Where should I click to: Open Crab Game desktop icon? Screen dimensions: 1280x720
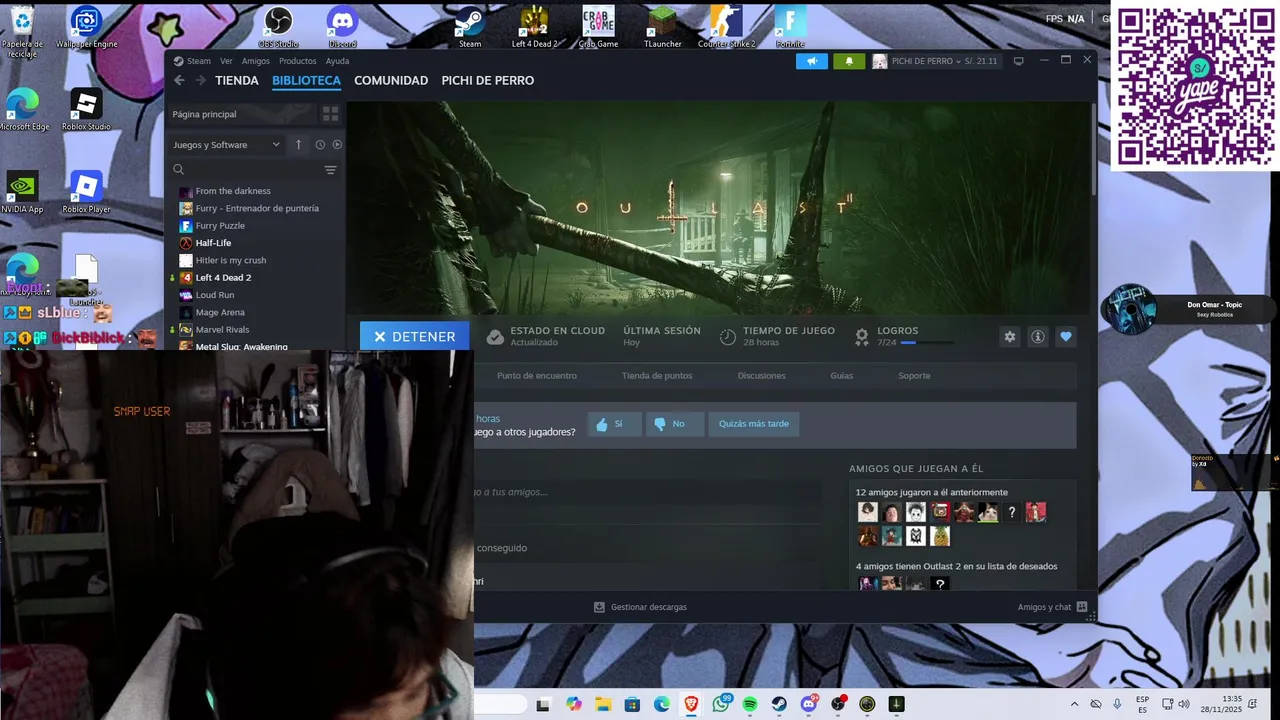pyautogui.click(x=598, y=27)
